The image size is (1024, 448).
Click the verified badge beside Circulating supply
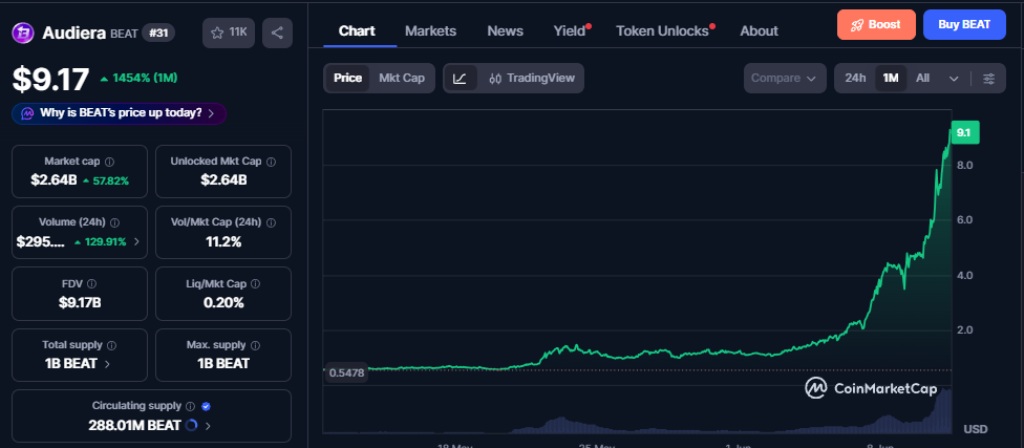pos(206,406)
